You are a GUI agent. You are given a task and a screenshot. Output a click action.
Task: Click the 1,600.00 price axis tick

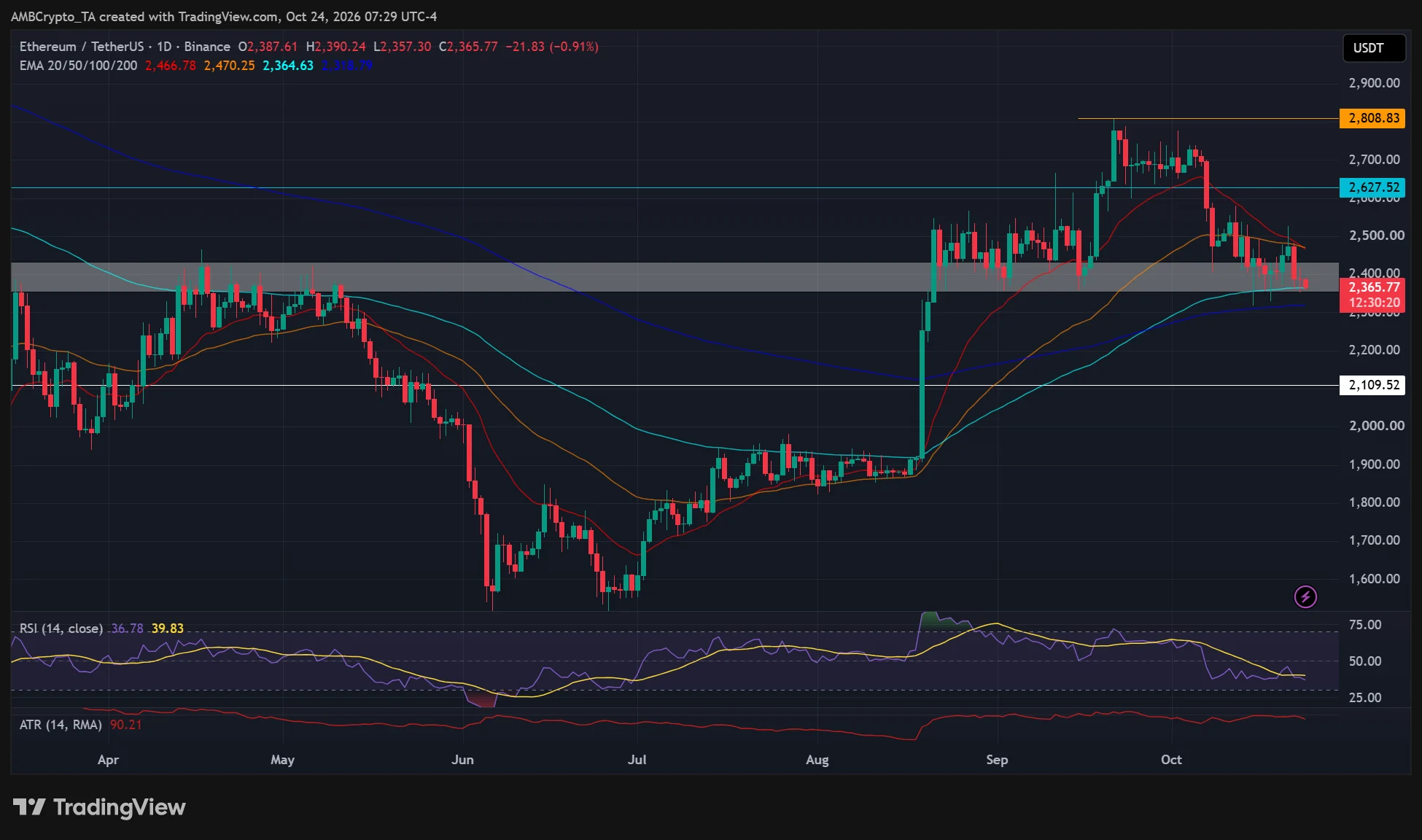click(1374, 579)
